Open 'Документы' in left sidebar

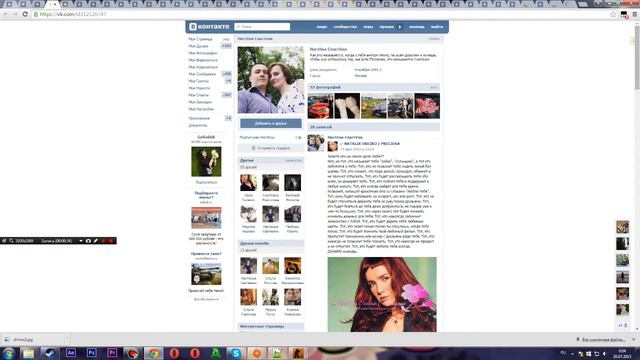pyautogui.click(x=198, y=125)
